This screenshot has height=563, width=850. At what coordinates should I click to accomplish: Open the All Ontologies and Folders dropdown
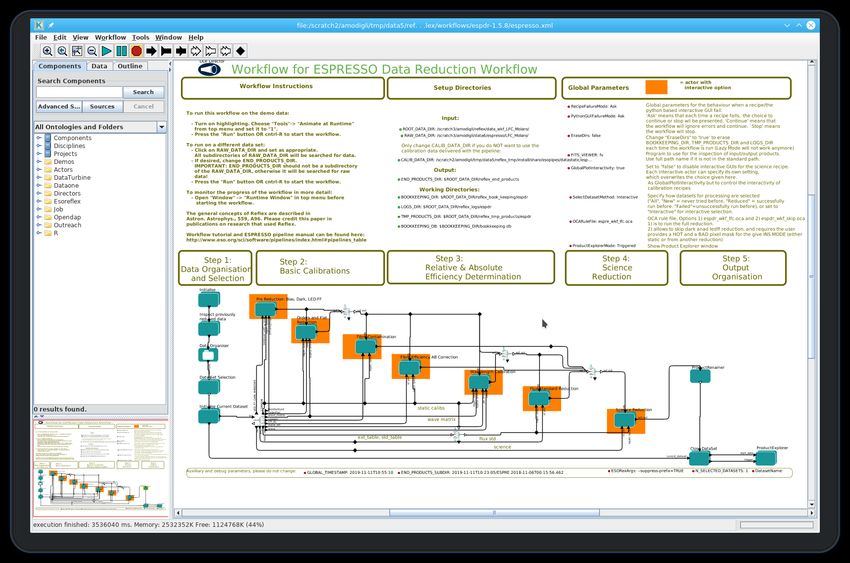point(162,127)
